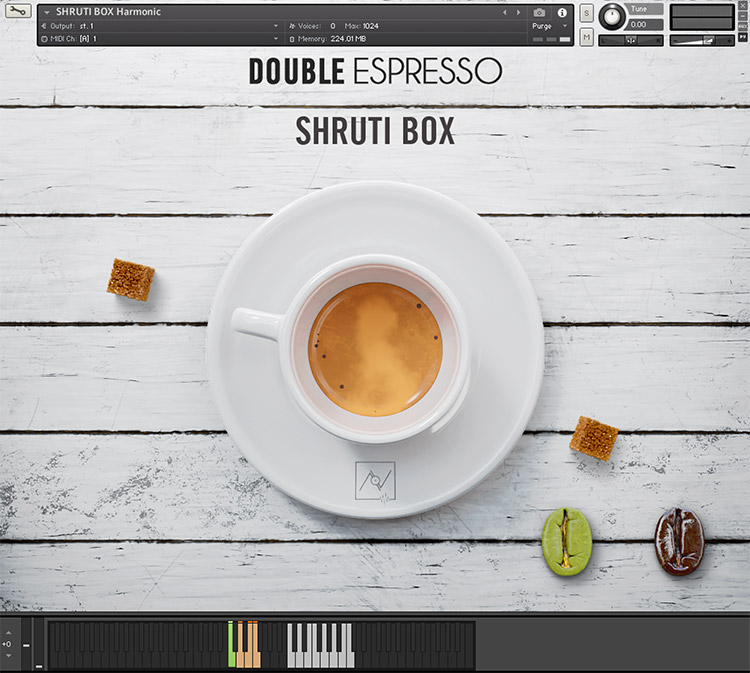The height and width of the screenshot is (673, 750).
Task: Click the MIDI channel icon
Action: tap(44, 39)
